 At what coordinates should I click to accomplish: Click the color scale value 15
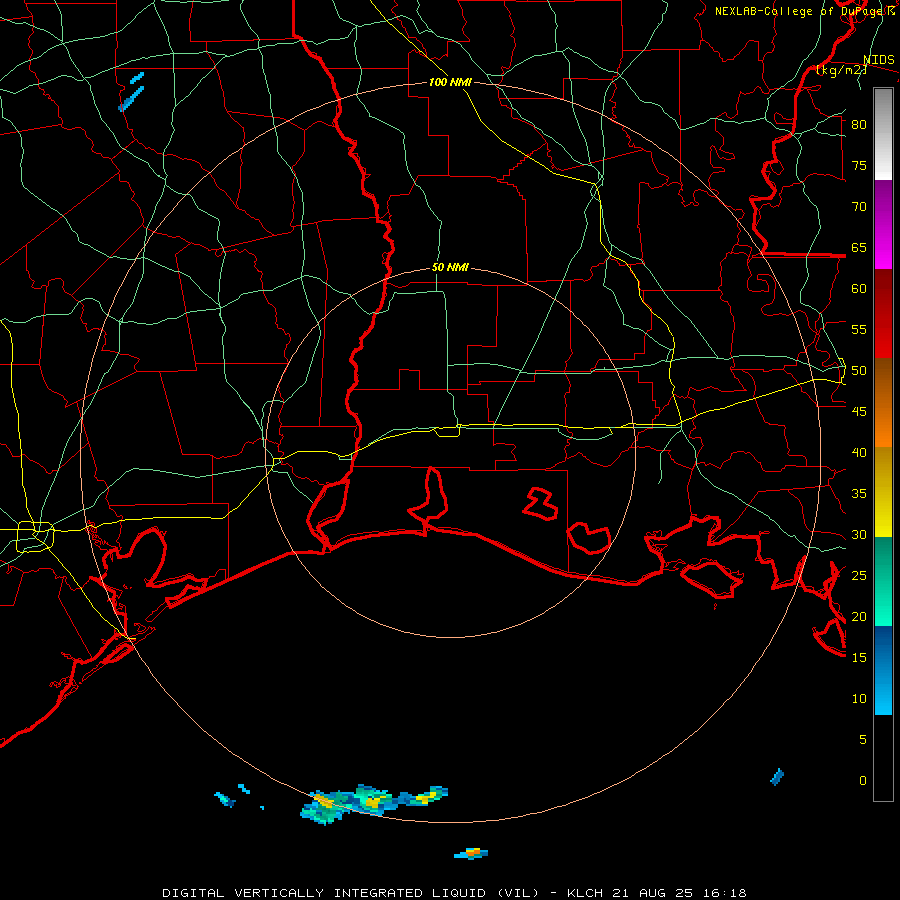[x=859, y=658]
